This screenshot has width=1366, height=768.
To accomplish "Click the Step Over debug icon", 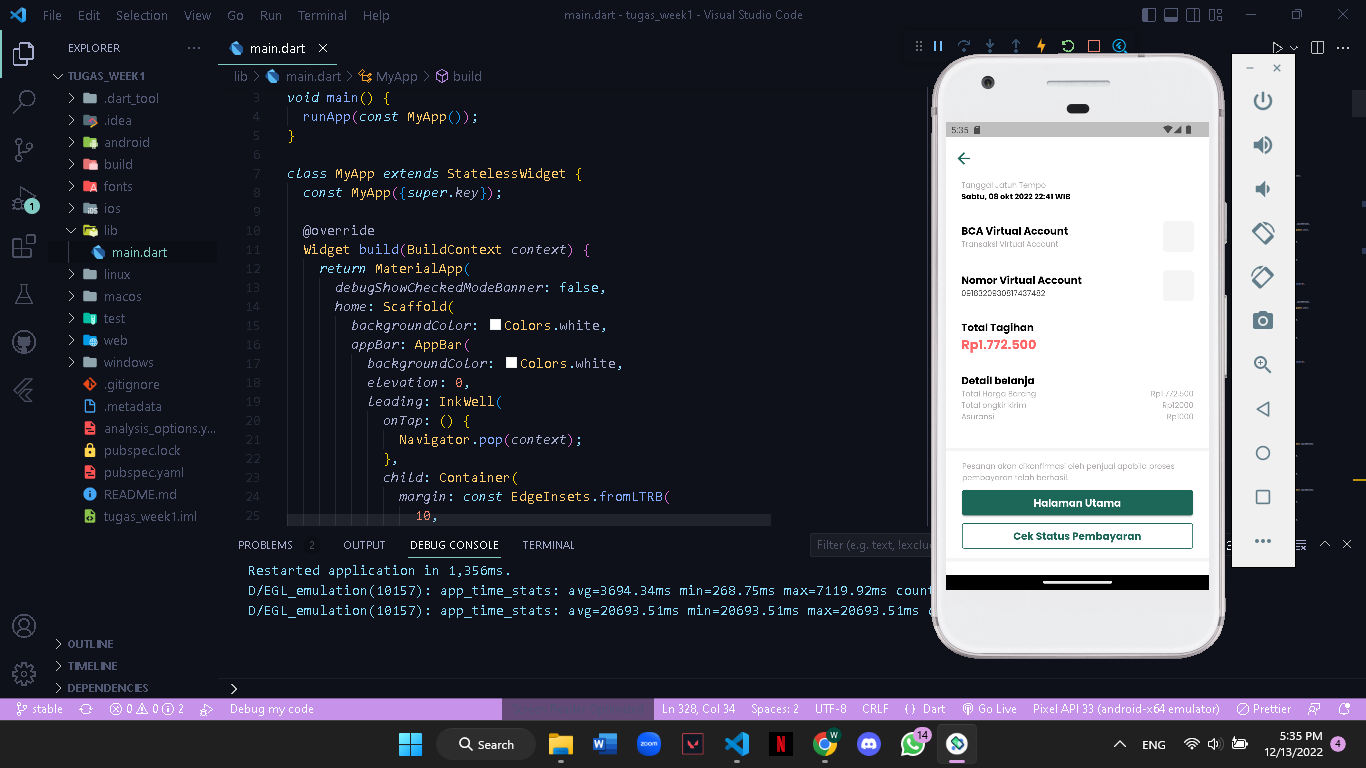I will point(963,46).
